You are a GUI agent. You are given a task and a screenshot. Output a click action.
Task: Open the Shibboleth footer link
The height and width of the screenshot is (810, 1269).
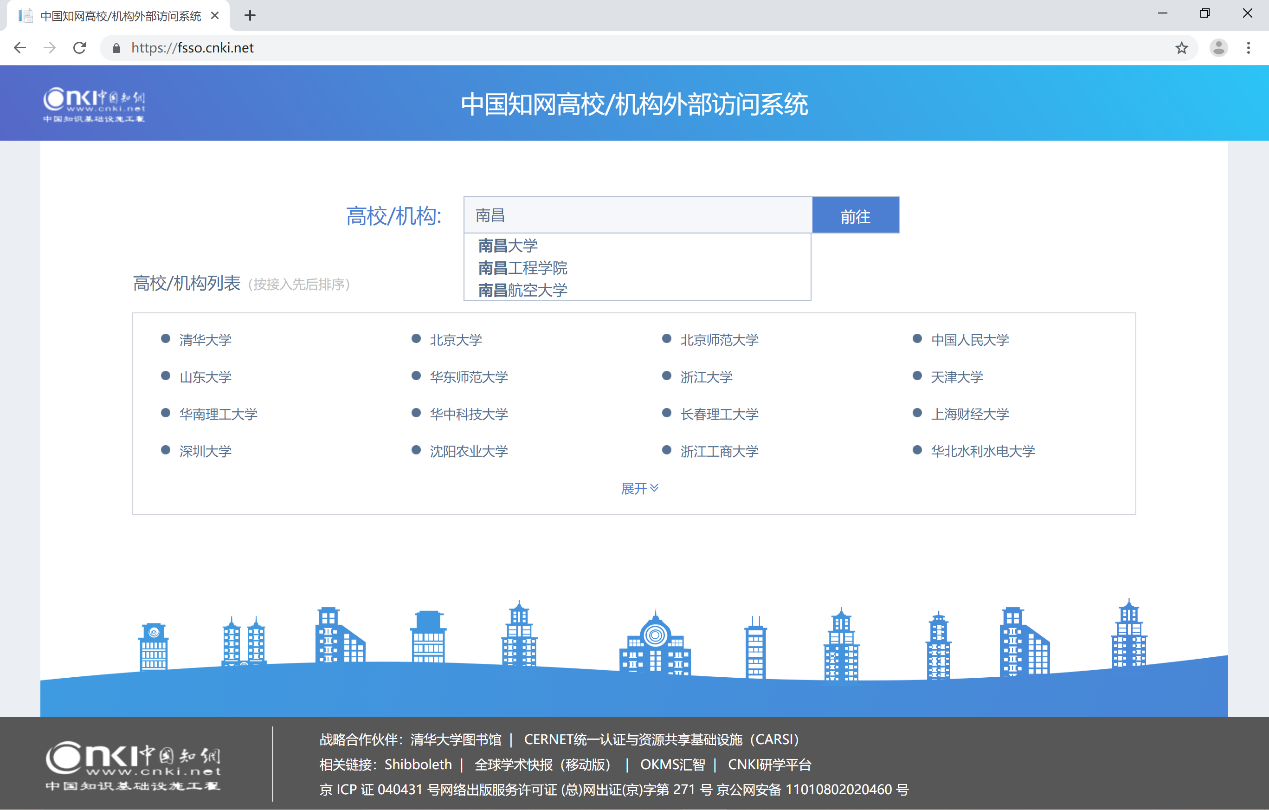click(x=418, y=765)
